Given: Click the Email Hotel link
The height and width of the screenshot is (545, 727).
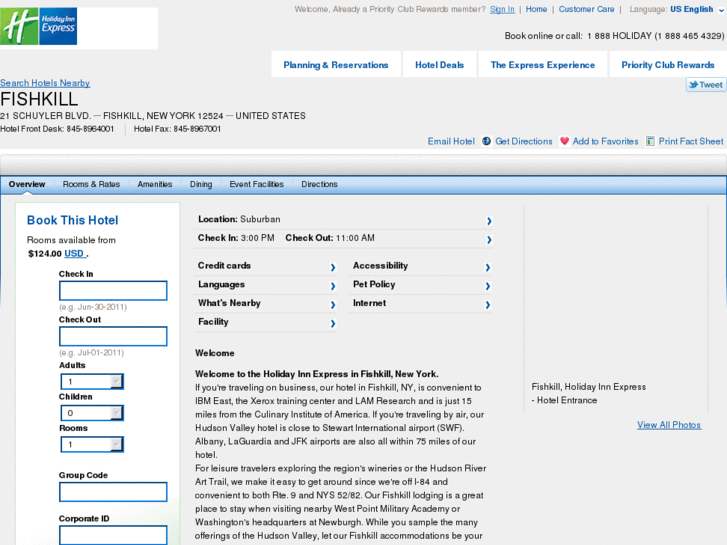Looking at the screenshot, I should tap(451, 141).
